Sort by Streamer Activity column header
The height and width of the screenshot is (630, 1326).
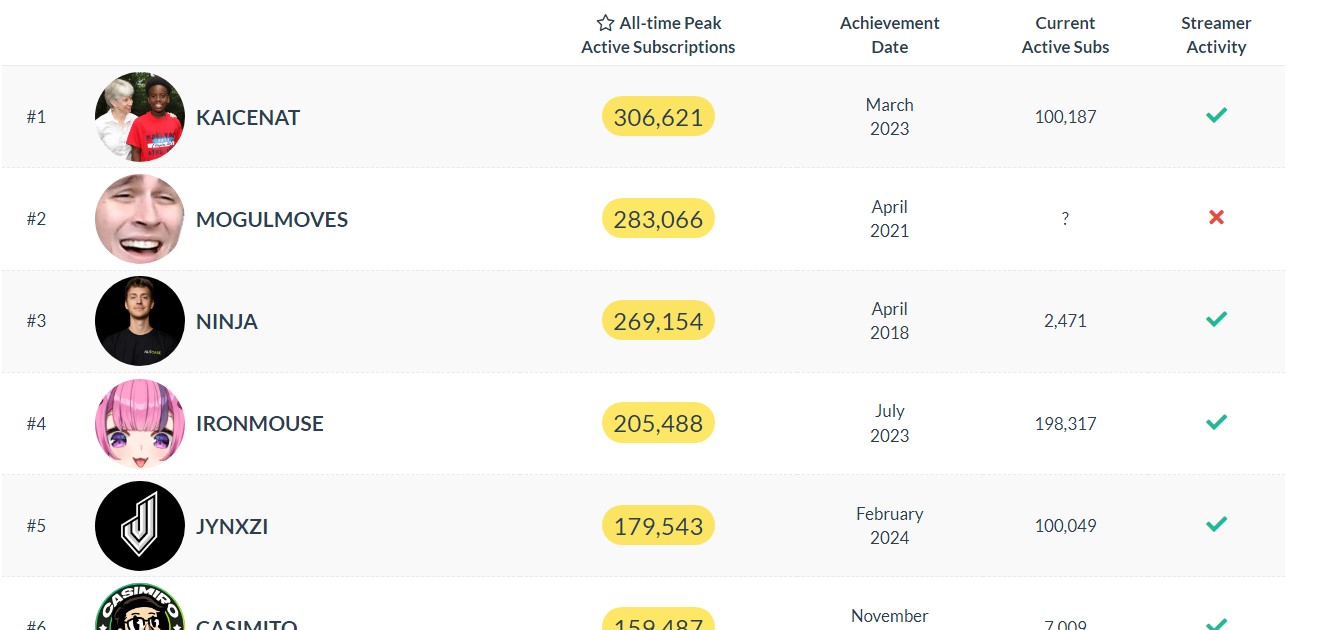1216,35
